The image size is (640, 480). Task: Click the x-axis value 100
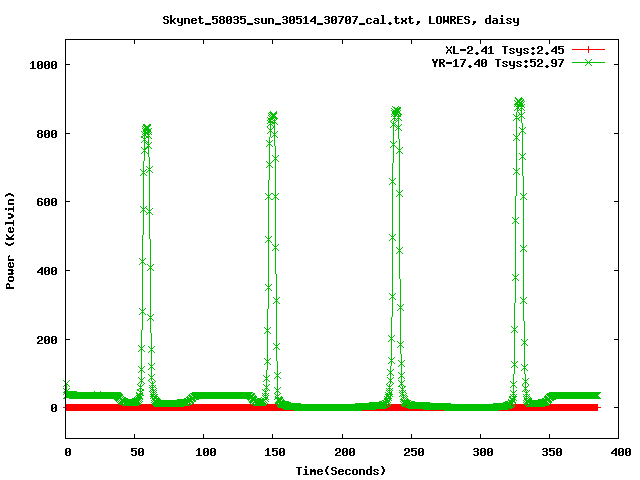pos(205,452)
